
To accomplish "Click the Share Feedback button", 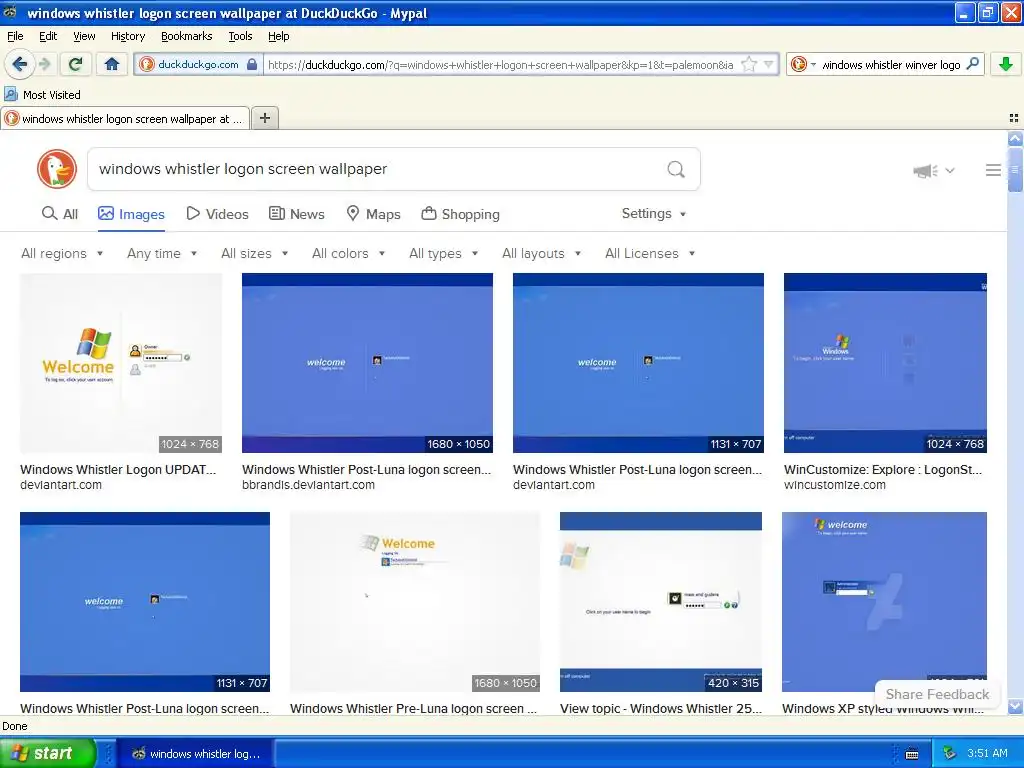I will tap(936, 694).
